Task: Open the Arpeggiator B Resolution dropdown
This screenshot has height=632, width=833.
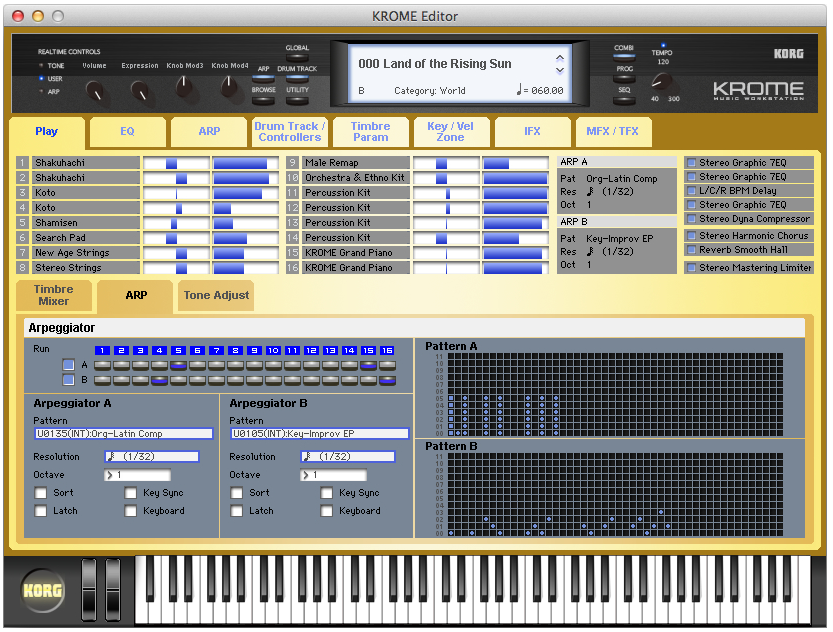Action: 348,457
